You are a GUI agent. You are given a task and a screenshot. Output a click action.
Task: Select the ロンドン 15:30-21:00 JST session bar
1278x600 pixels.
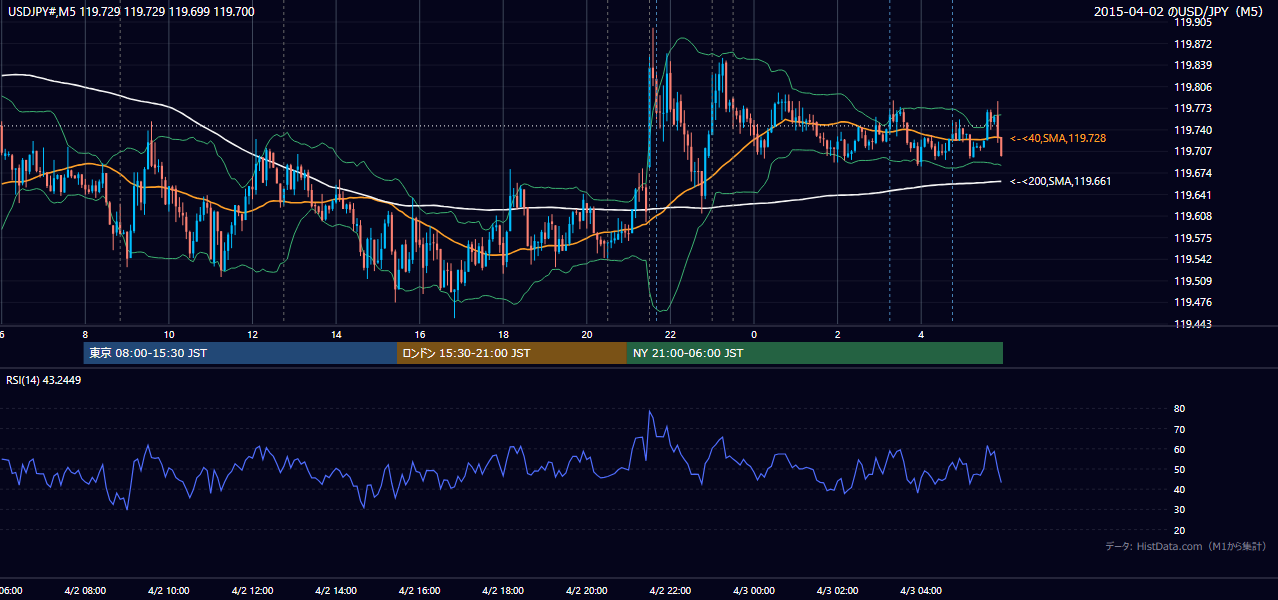coord(512,353)
